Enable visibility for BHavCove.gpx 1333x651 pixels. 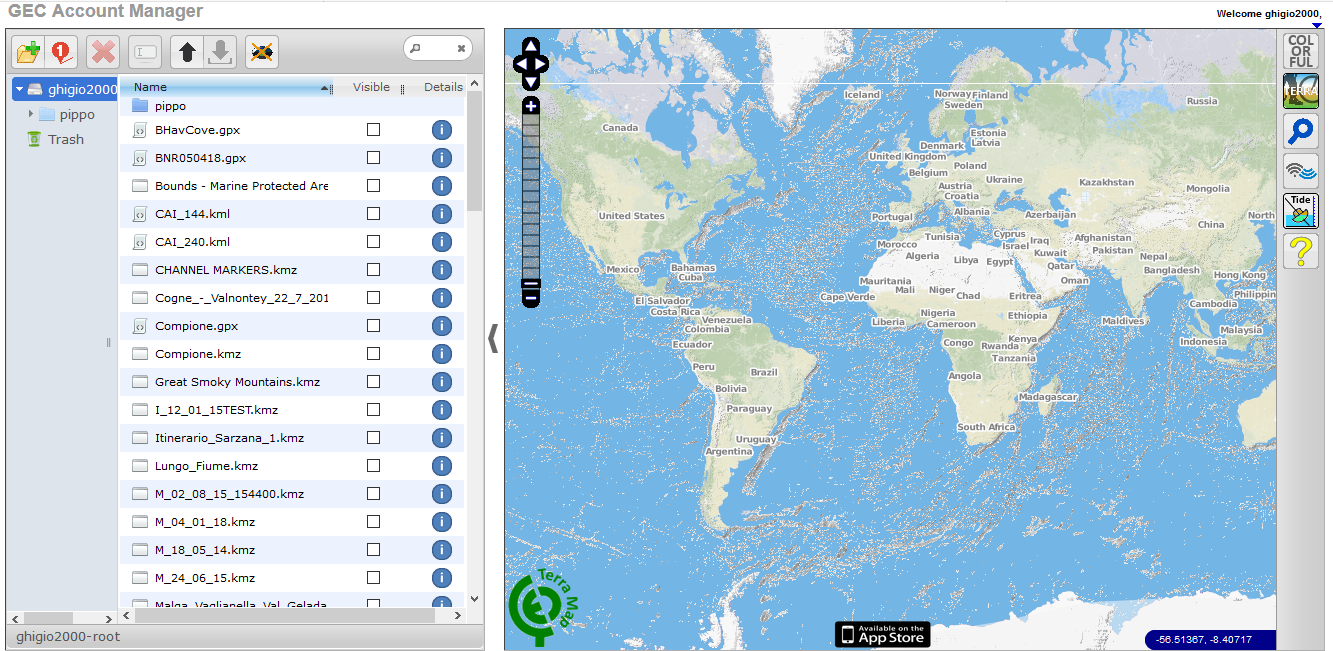(x=374, y=129)
